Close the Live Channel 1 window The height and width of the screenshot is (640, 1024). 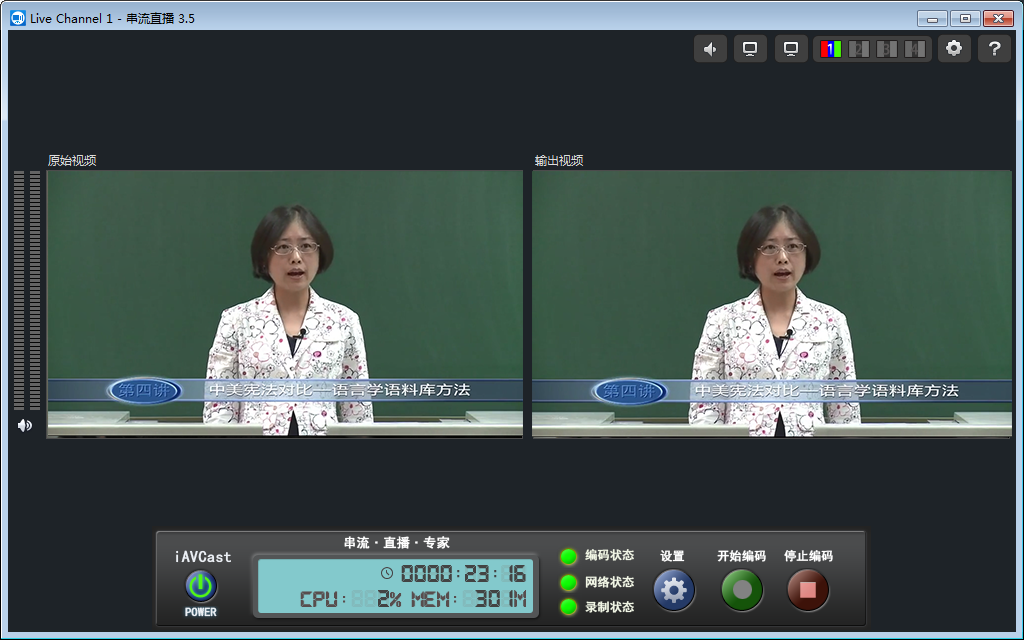tap(999, 19)
